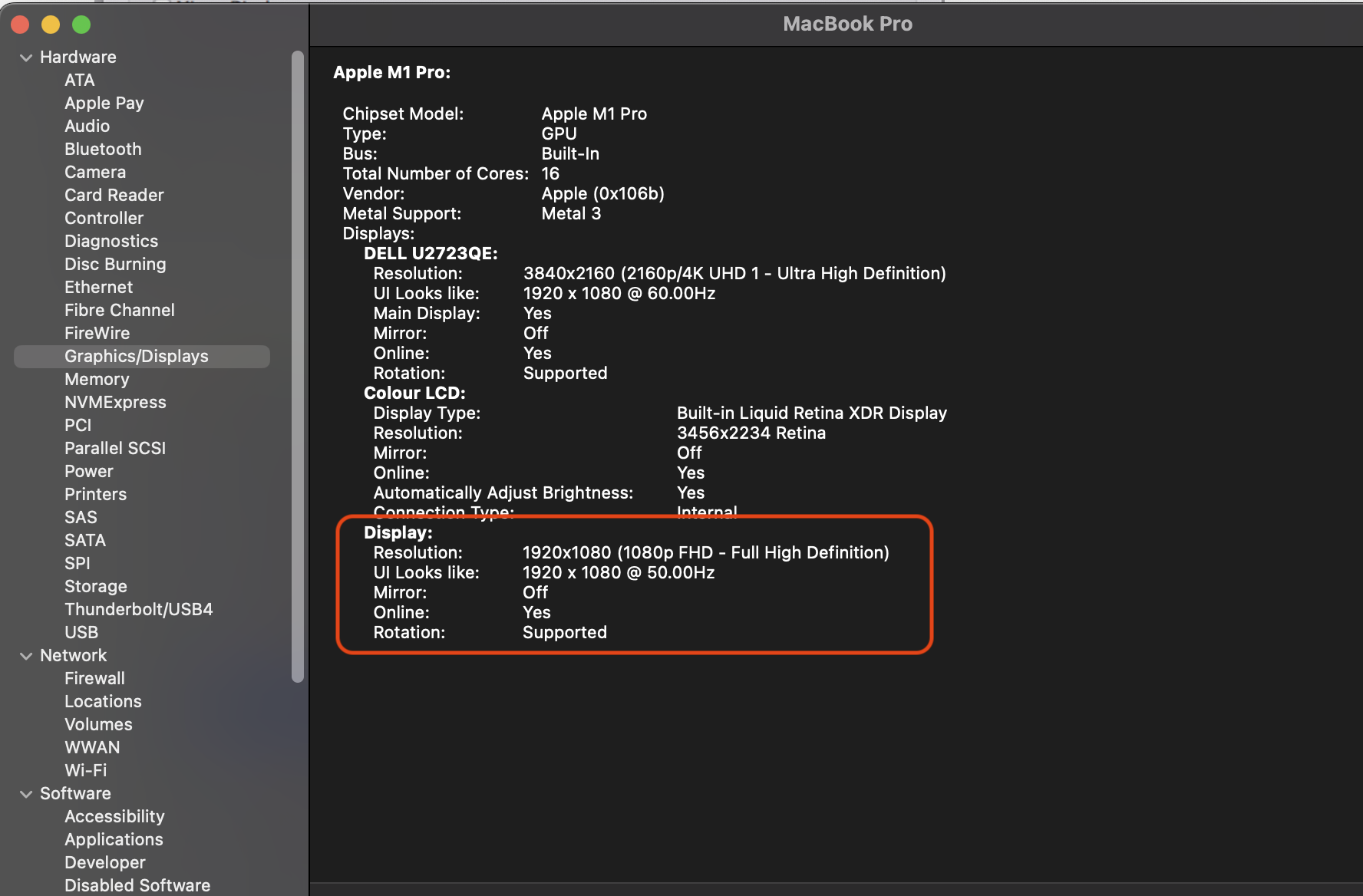This screenshot has height=896, width=1363.
Task: Select Locations under Network
Action: pyautogui.click(x=103, y=702)
